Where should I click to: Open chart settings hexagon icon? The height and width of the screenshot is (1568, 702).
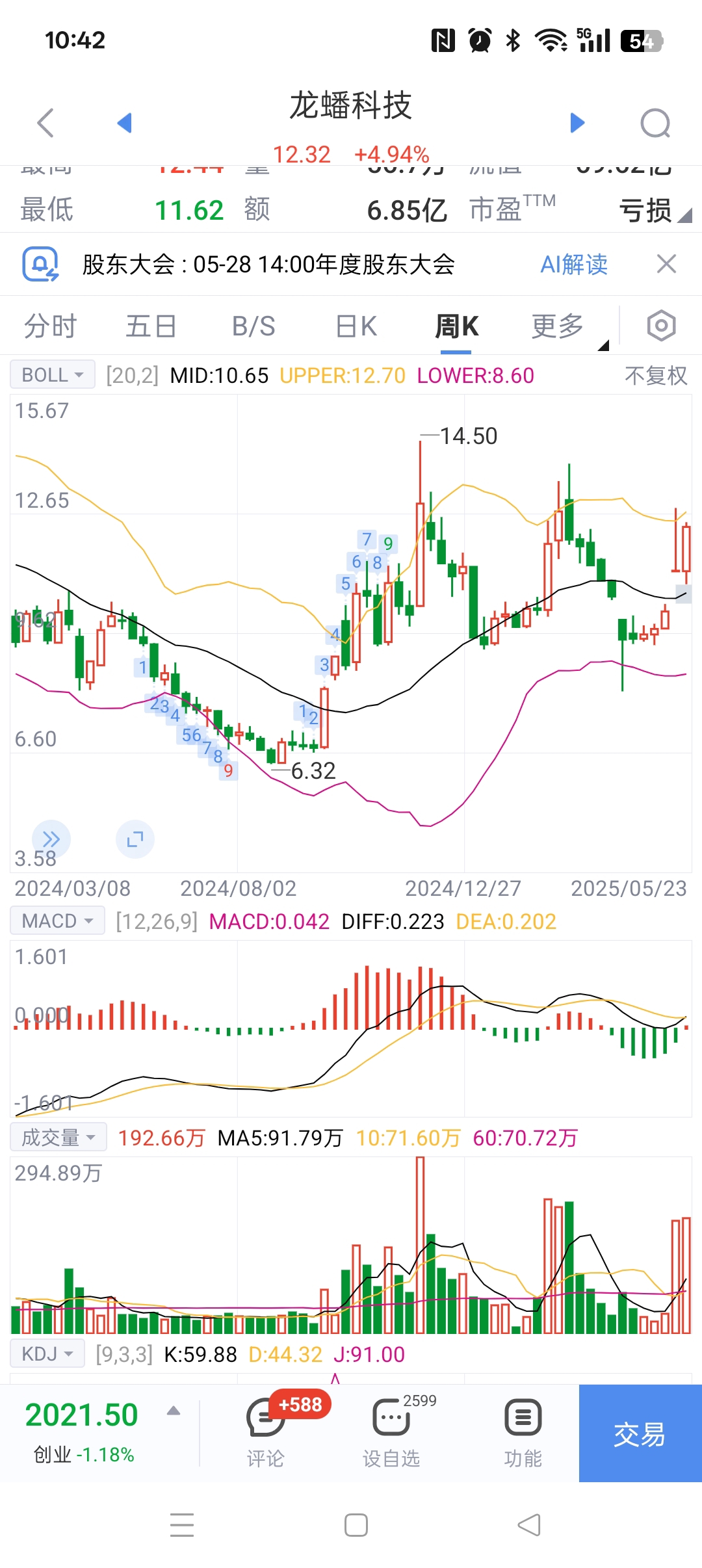click(661, 326)
